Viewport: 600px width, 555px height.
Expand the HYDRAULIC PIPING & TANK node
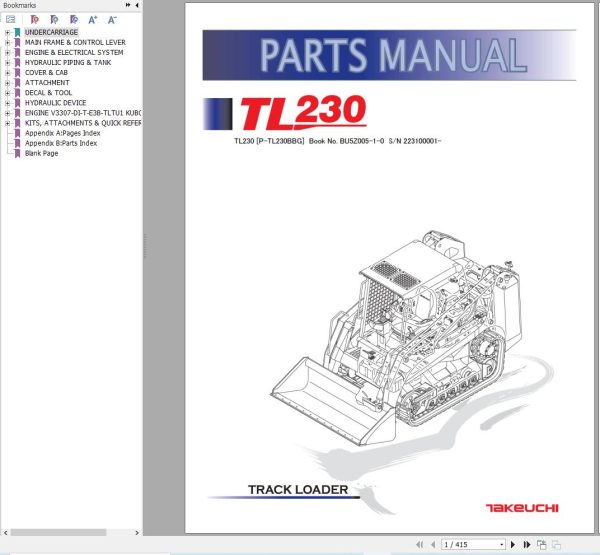coord(7,63)
